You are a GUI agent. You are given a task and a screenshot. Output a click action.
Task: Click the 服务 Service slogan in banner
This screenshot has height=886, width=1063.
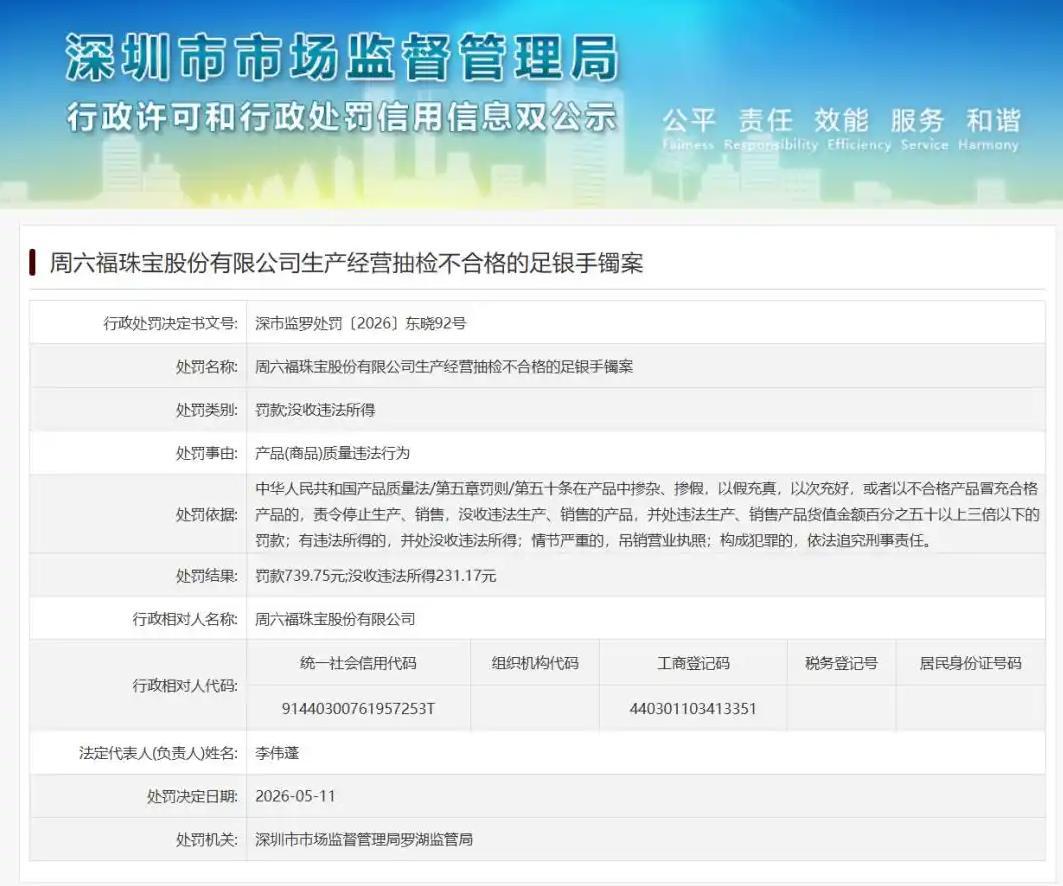924,129
